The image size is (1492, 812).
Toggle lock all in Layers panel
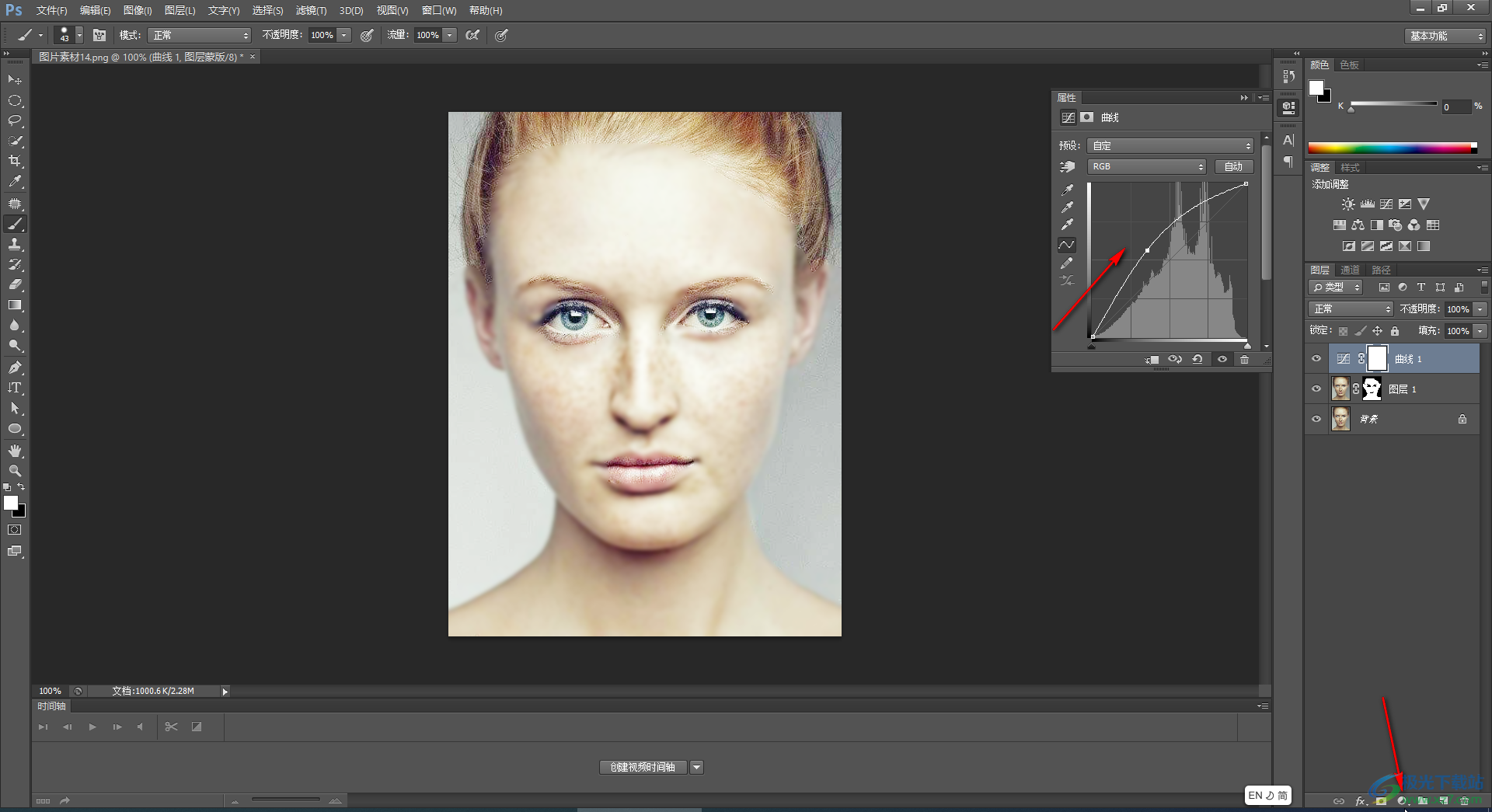click(x=1395, y=331)
